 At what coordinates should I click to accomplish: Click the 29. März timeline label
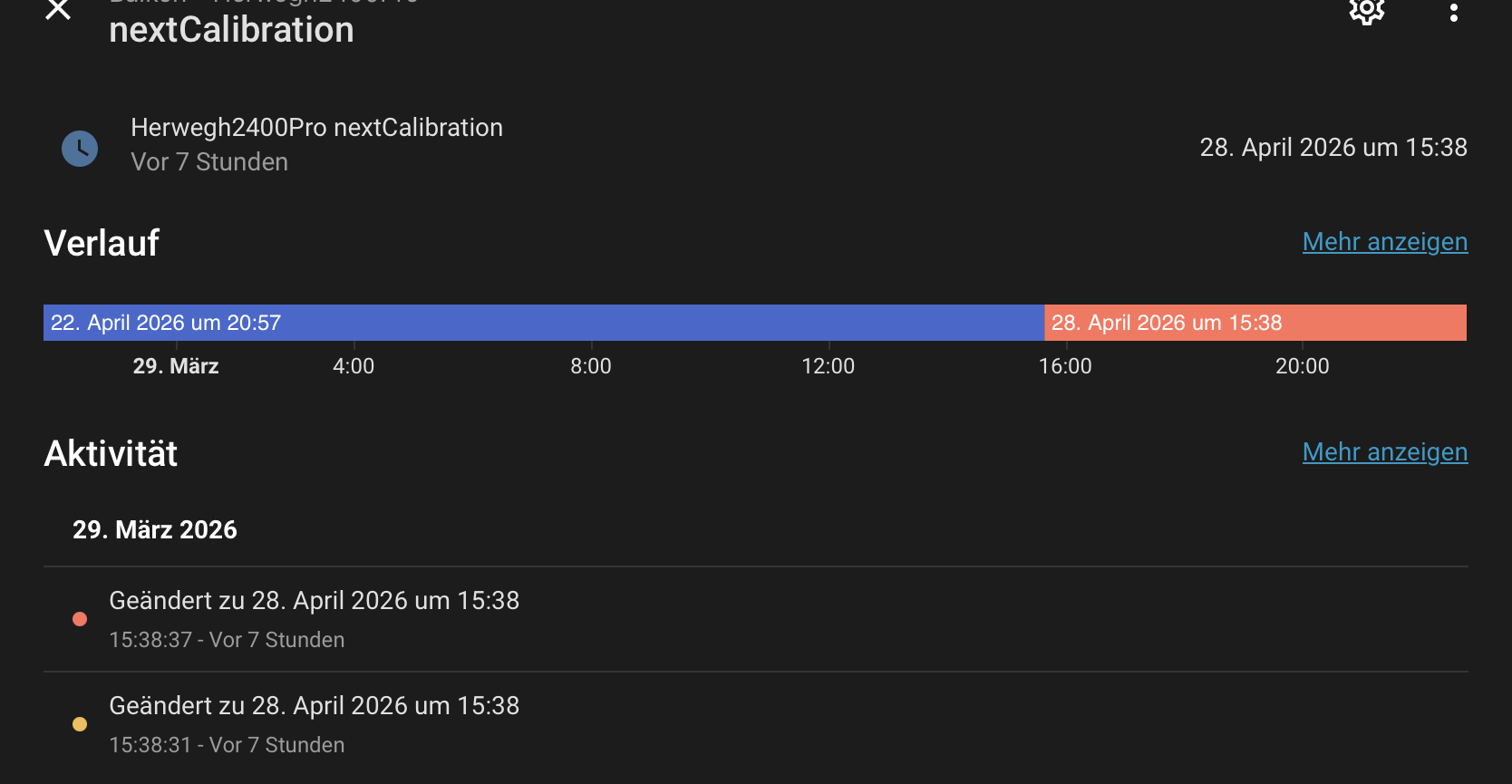176,366
